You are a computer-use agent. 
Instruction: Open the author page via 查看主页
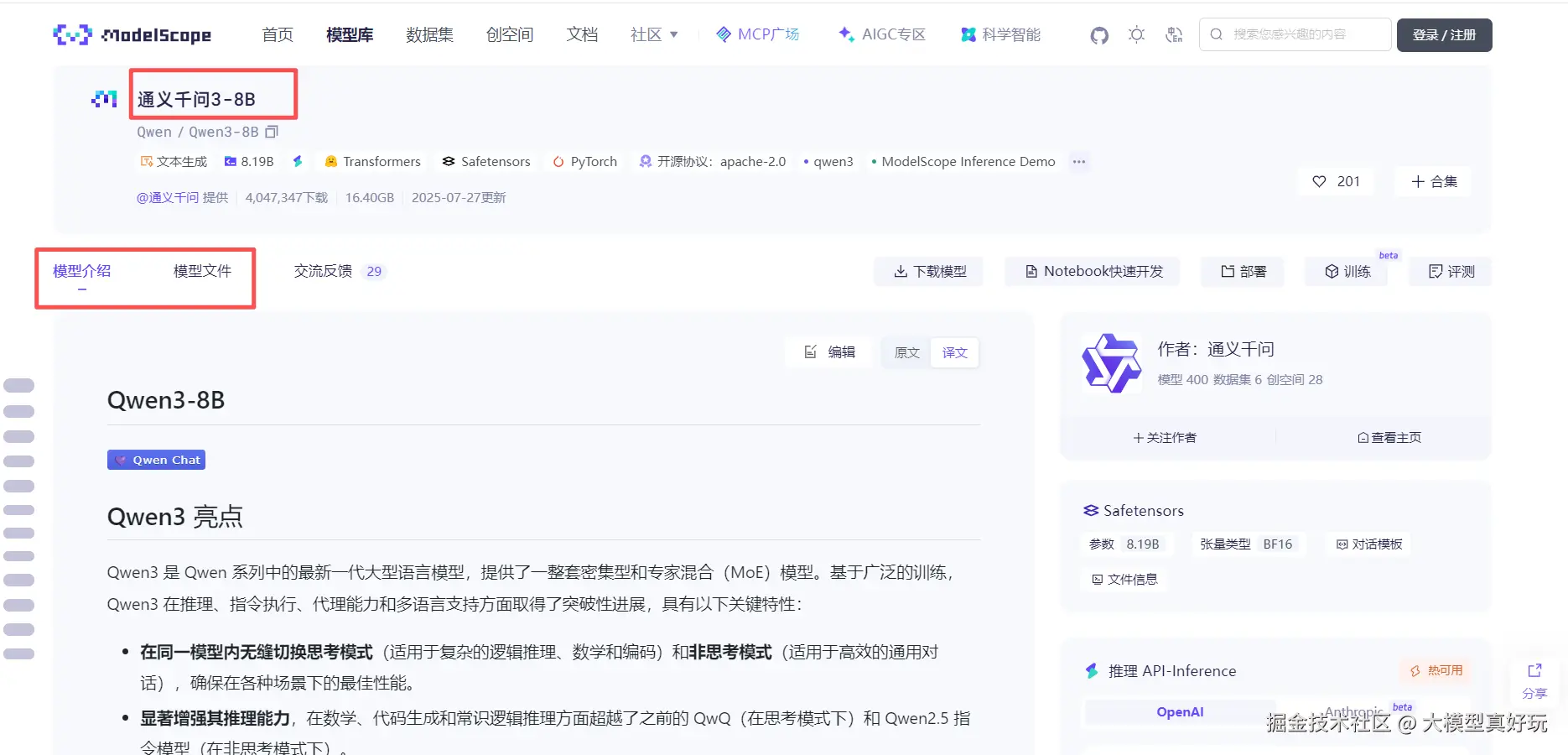pos(1389,437)
